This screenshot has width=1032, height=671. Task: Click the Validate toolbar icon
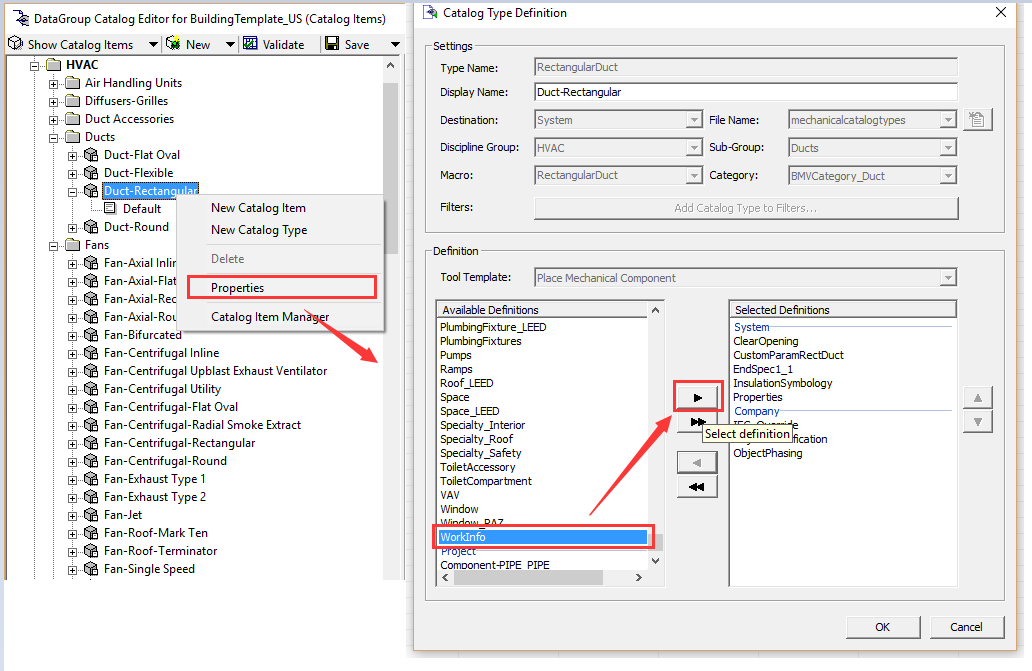point(250,43)
